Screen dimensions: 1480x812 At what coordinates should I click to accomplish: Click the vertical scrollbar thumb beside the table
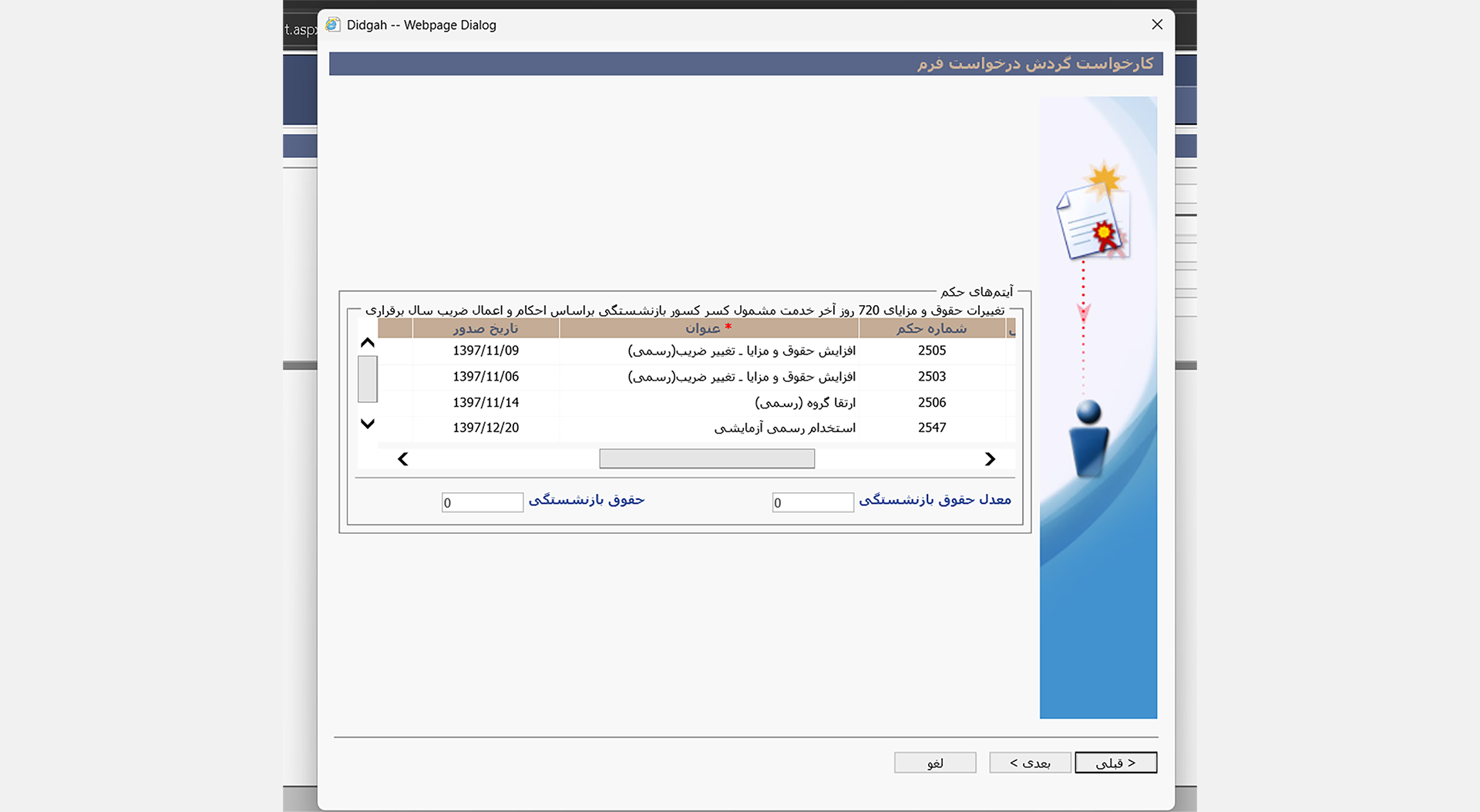click(368, 379)
